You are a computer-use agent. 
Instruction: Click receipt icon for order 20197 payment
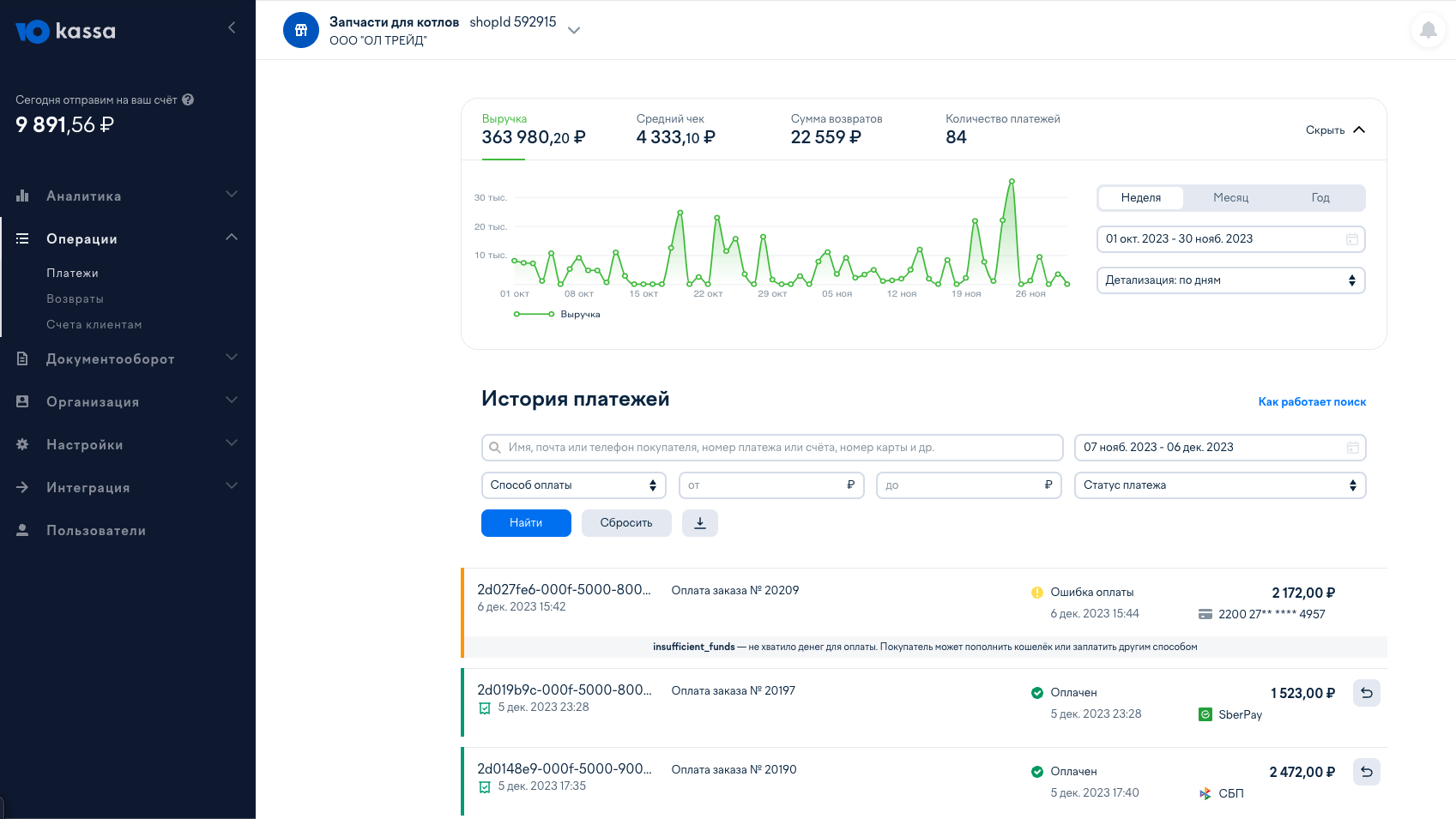click(485, 708)
